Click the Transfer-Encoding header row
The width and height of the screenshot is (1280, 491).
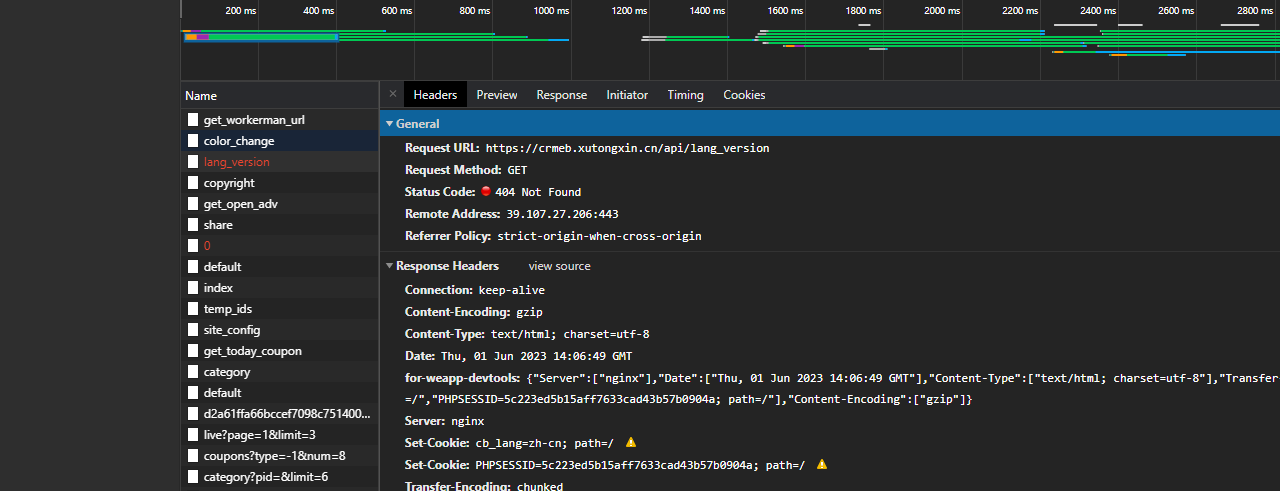[x=484, y=486]
